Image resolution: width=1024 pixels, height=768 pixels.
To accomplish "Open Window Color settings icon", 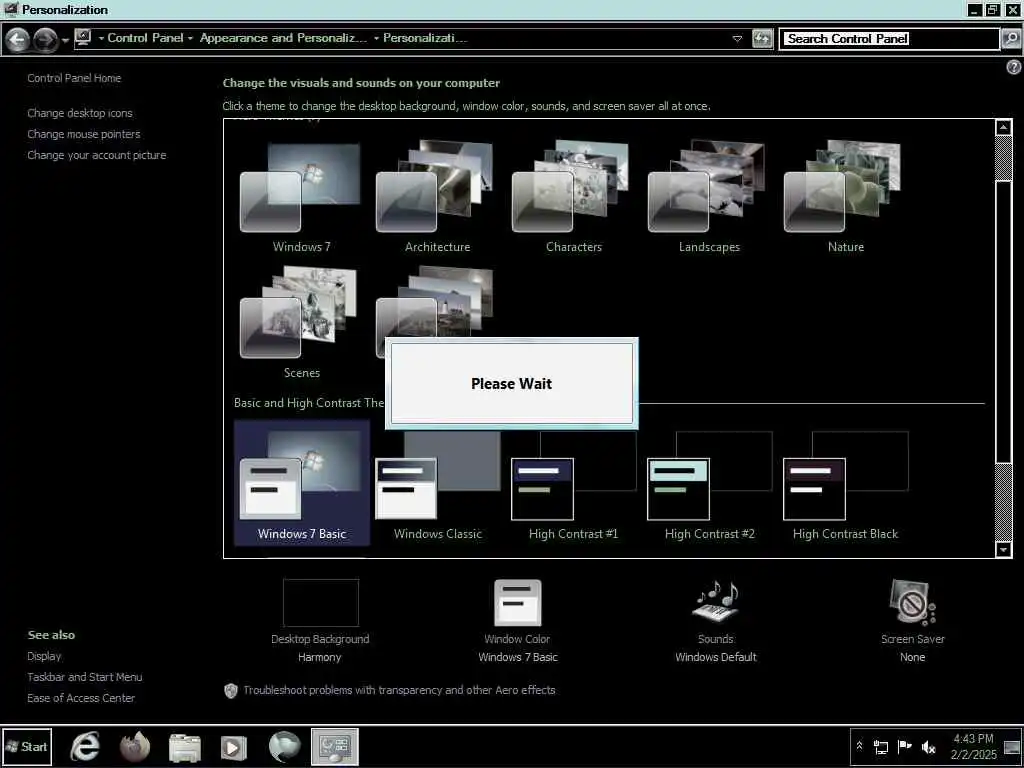I will click(x=517, y=603).
